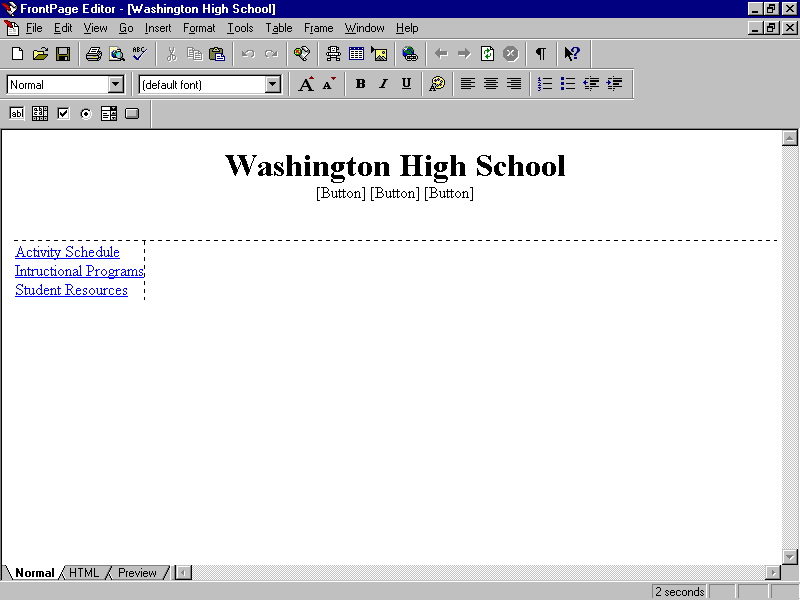Switch to the HTML tab
Screen dimensions: 800x600
tap(84, 572)
